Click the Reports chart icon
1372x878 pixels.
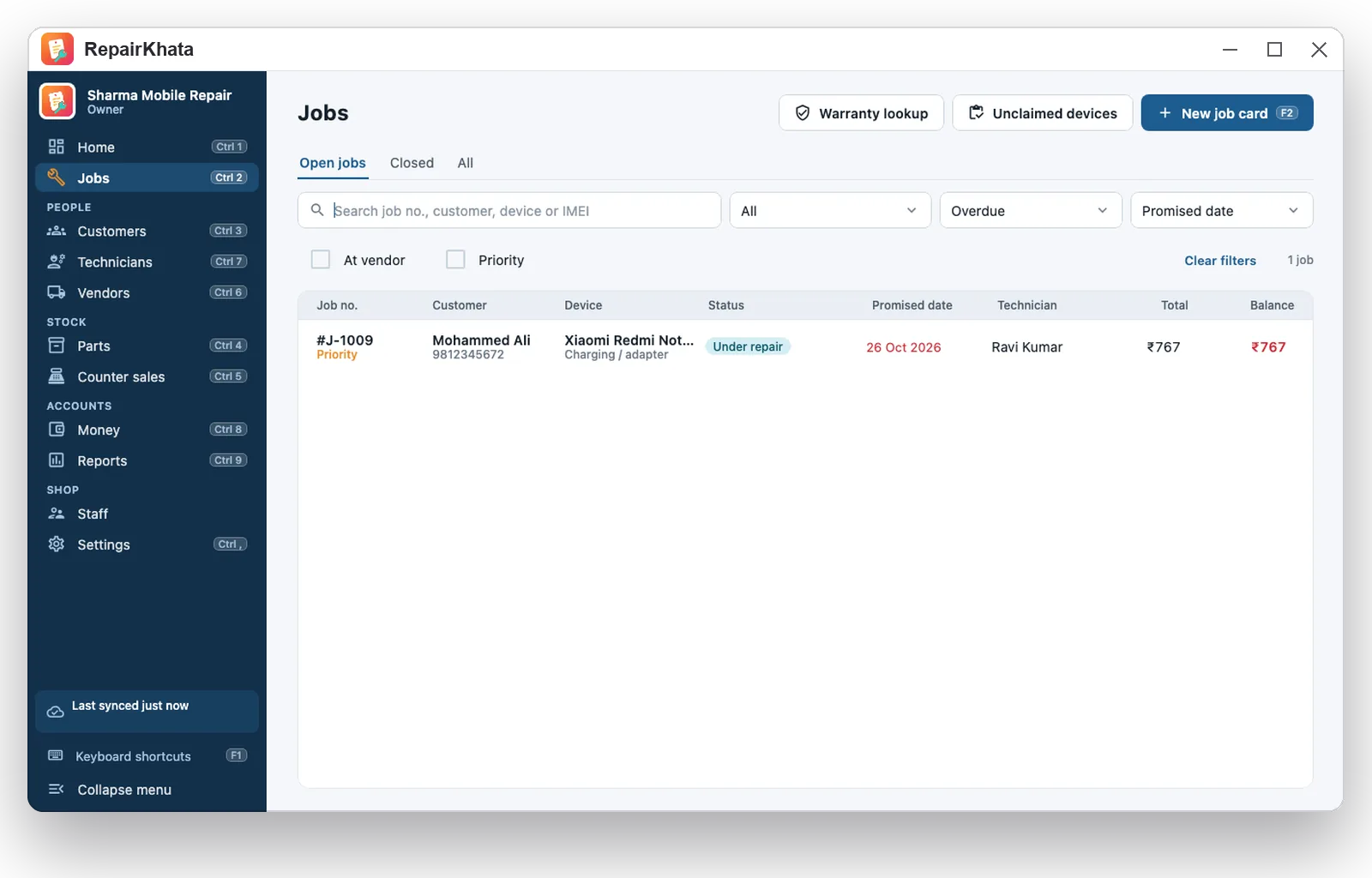[57, 460]
